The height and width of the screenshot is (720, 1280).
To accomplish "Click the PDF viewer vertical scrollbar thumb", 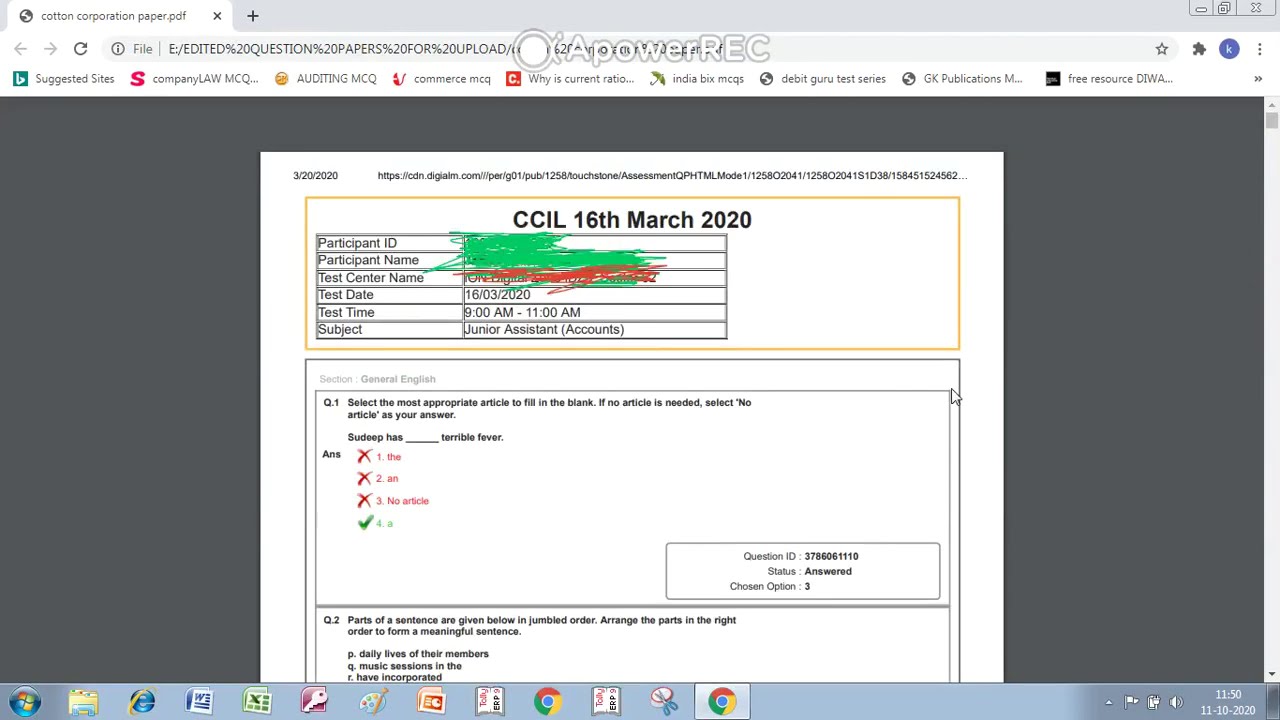I will click(x=1272, y=121).
